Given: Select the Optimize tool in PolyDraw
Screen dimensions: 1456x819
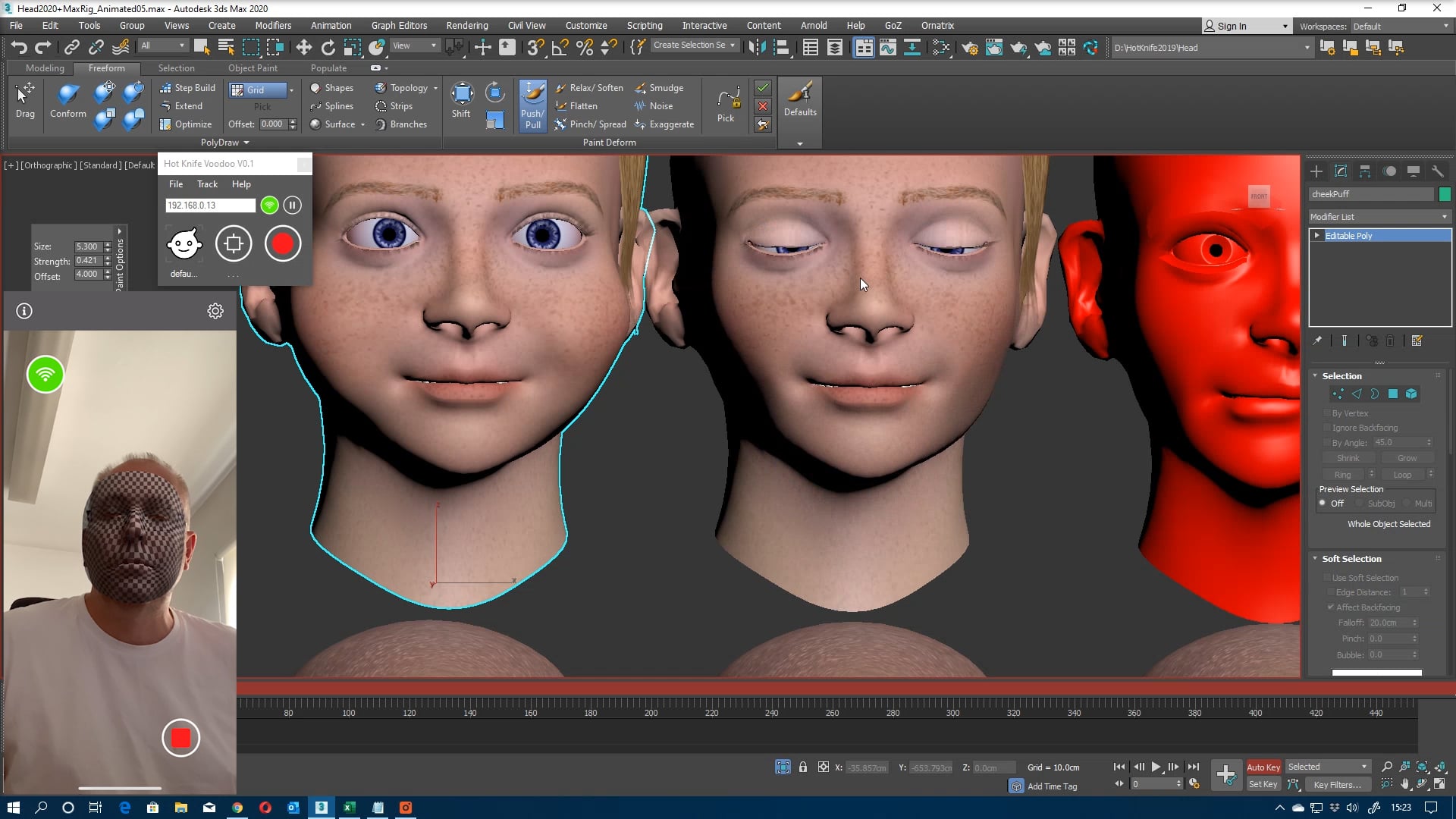Looking at the screenshot, I should 187,124.
